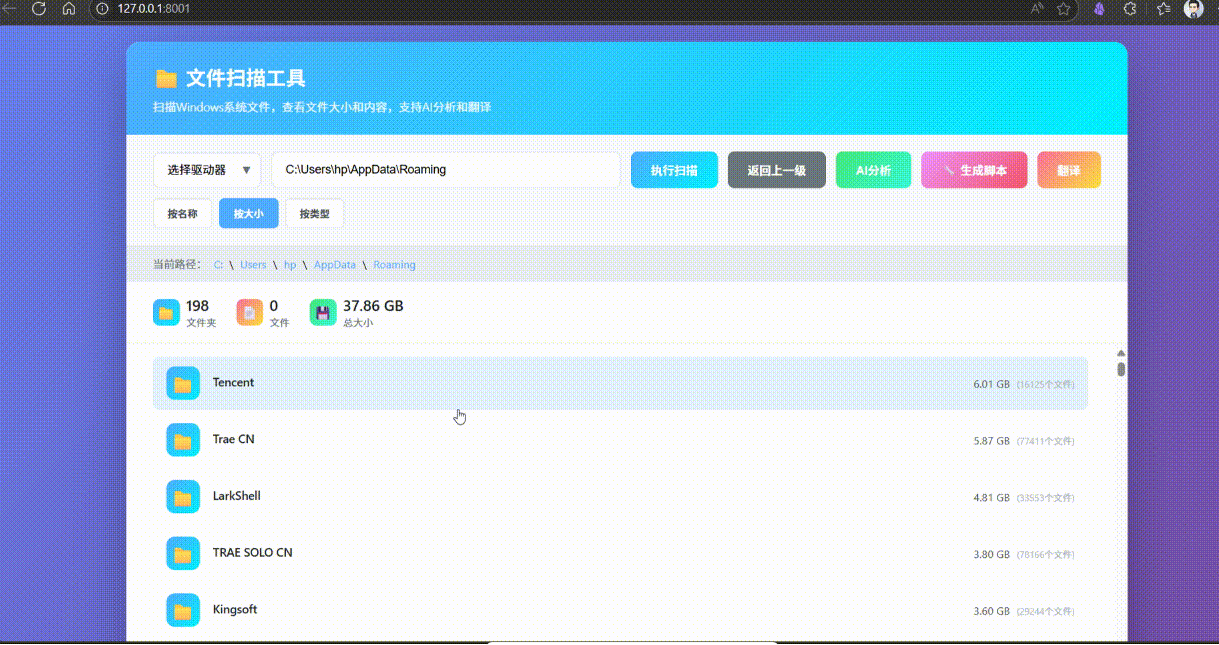Screen dimensions: 1219x645
Task: Click 返回上一级 to go up
Action: [x=776, y=170]
